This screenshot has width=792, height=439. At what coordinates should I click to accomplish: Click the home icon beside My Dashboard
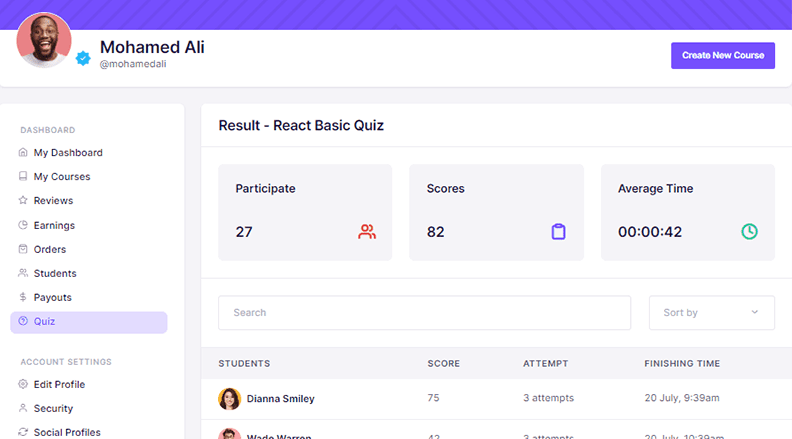click(x=24, y=153)
